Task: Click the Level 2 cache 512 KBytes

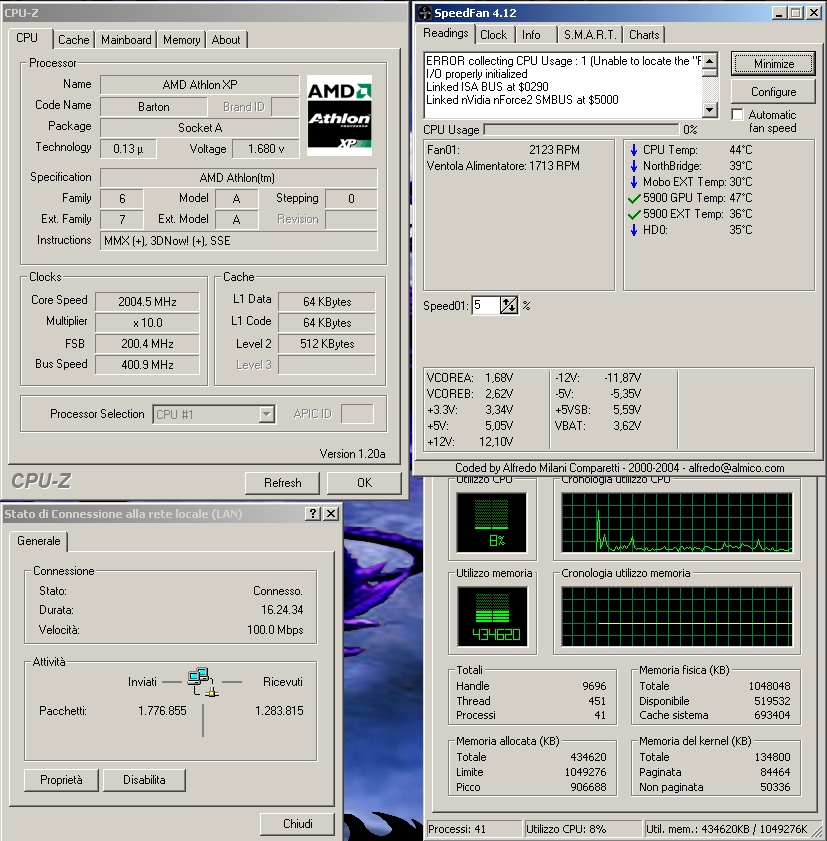Action: tap(327, 344)
